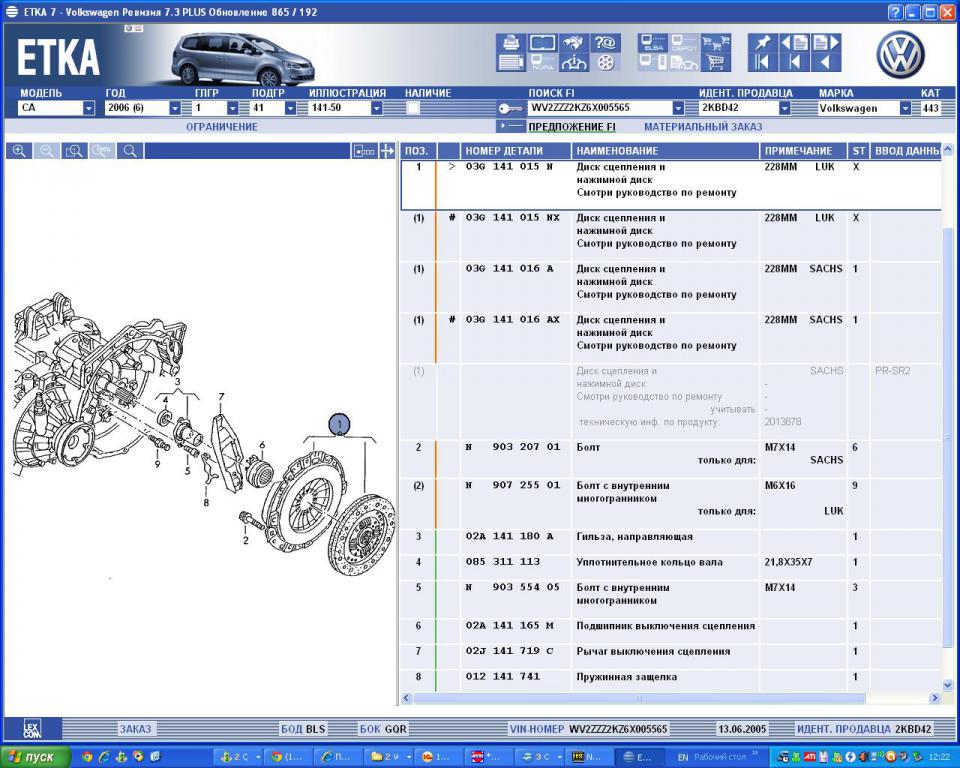Select row N 903 554 05

tap(670, 600)
